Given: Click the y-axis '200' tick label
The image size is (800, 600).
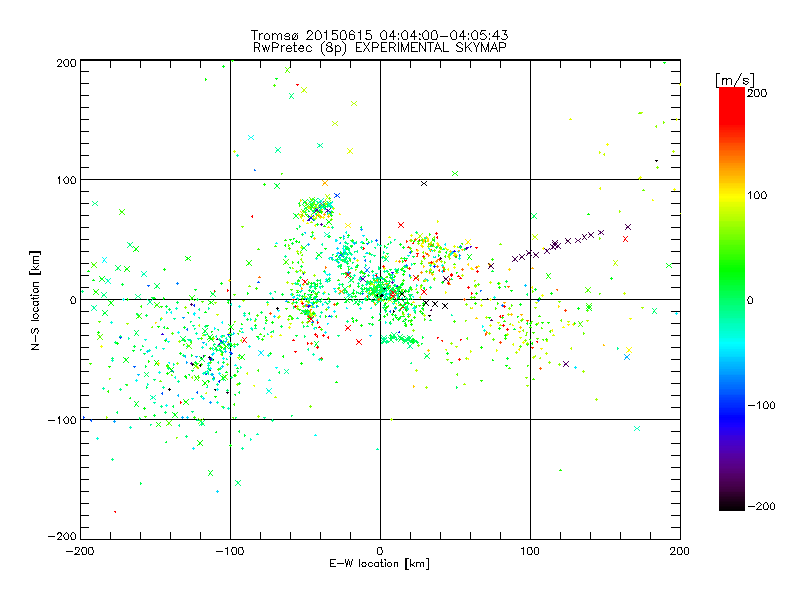Looking at the screenshot, I should coord(66,63).
